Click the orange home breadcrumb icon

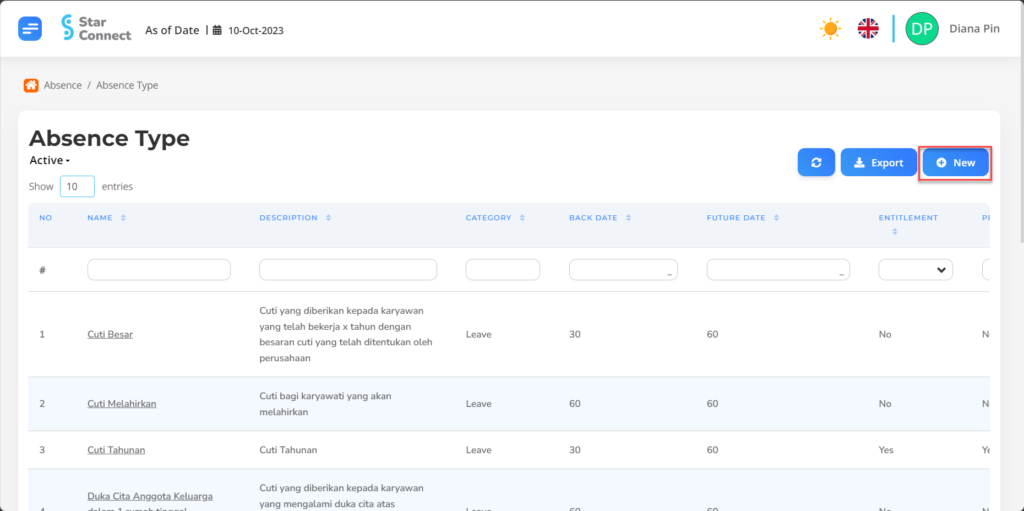coord(31,85)
